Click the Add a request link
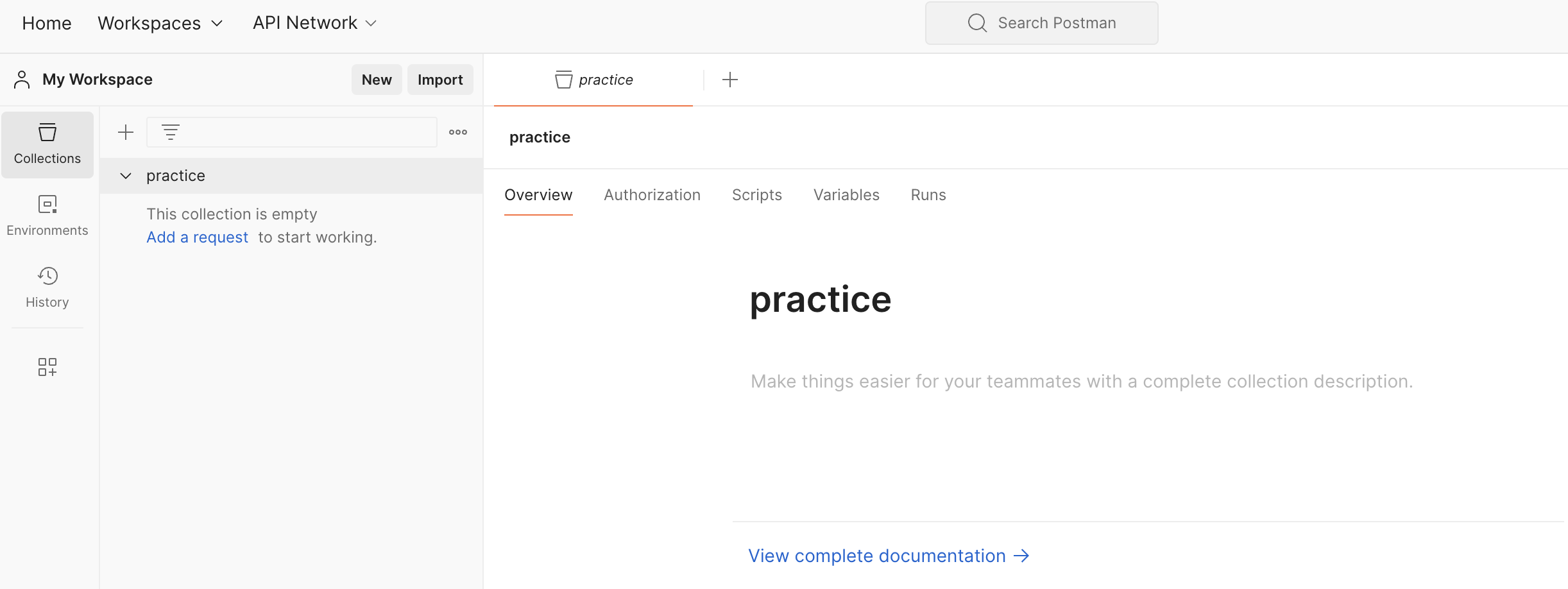 tap(197, 237)
